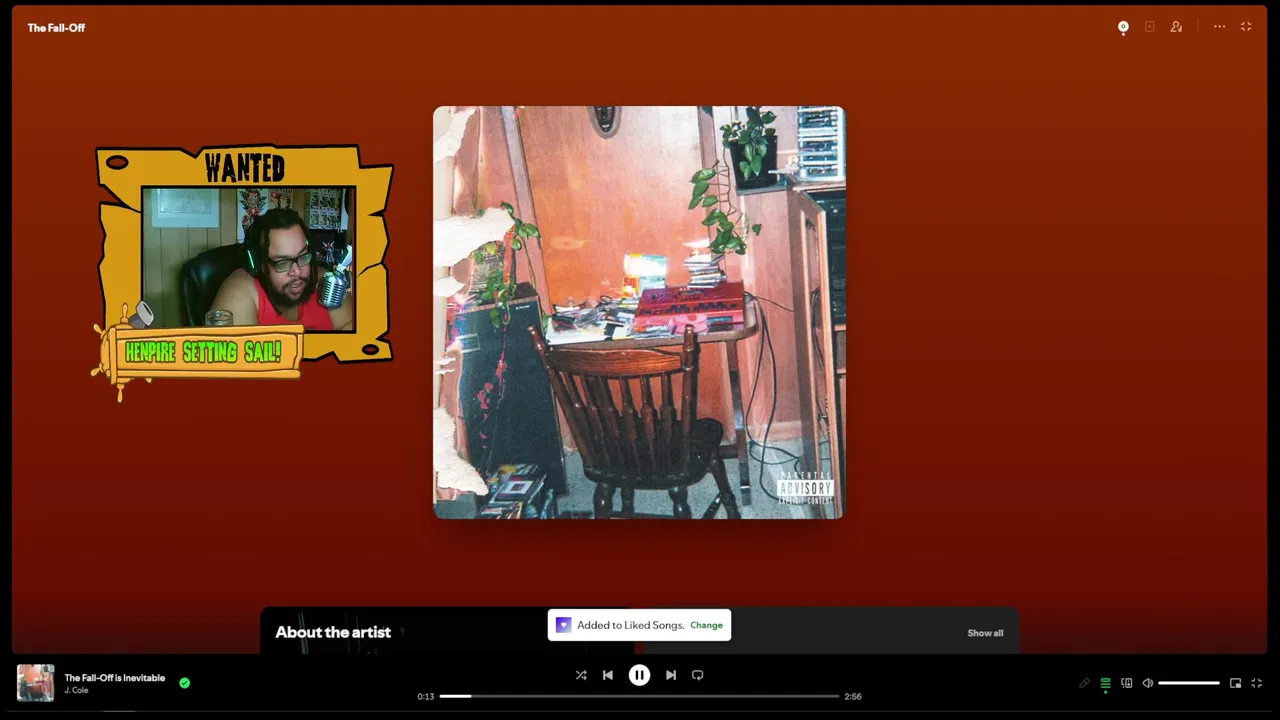Viewport: 1280px width, 720px height.
Task: Toggle shuffle playback
Action: [581, 675]
